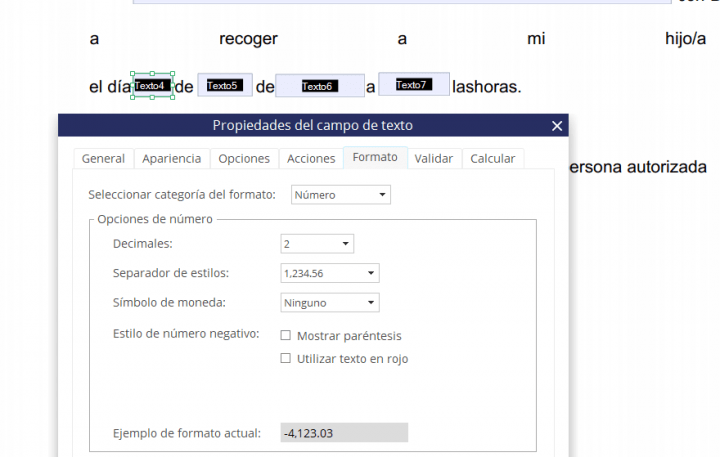This screenshot has height=457, width=720.
Task: Open the Validar tab
Action: click(x=434, y=158)
